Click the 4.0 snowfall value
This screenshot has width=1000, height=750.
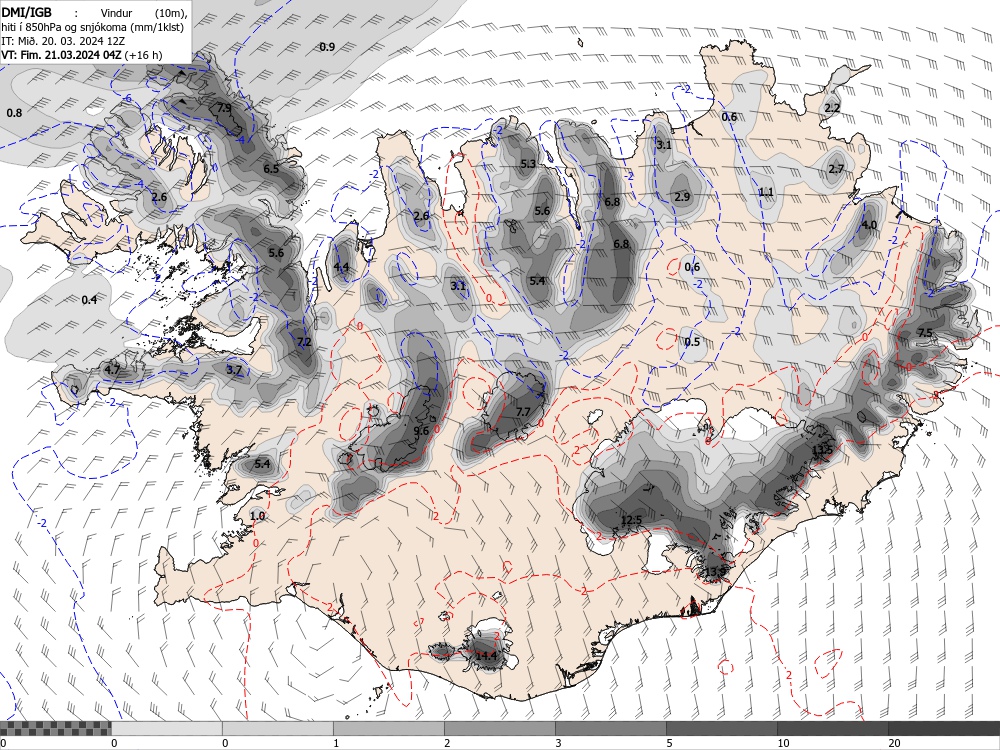tap(869, 225)
